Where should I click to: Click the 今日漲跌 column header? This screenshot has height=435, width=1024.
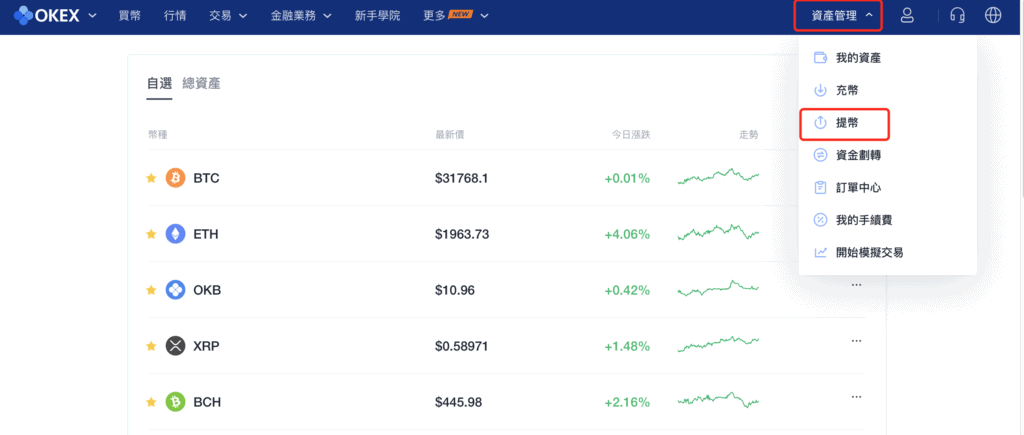pos(631,135)
